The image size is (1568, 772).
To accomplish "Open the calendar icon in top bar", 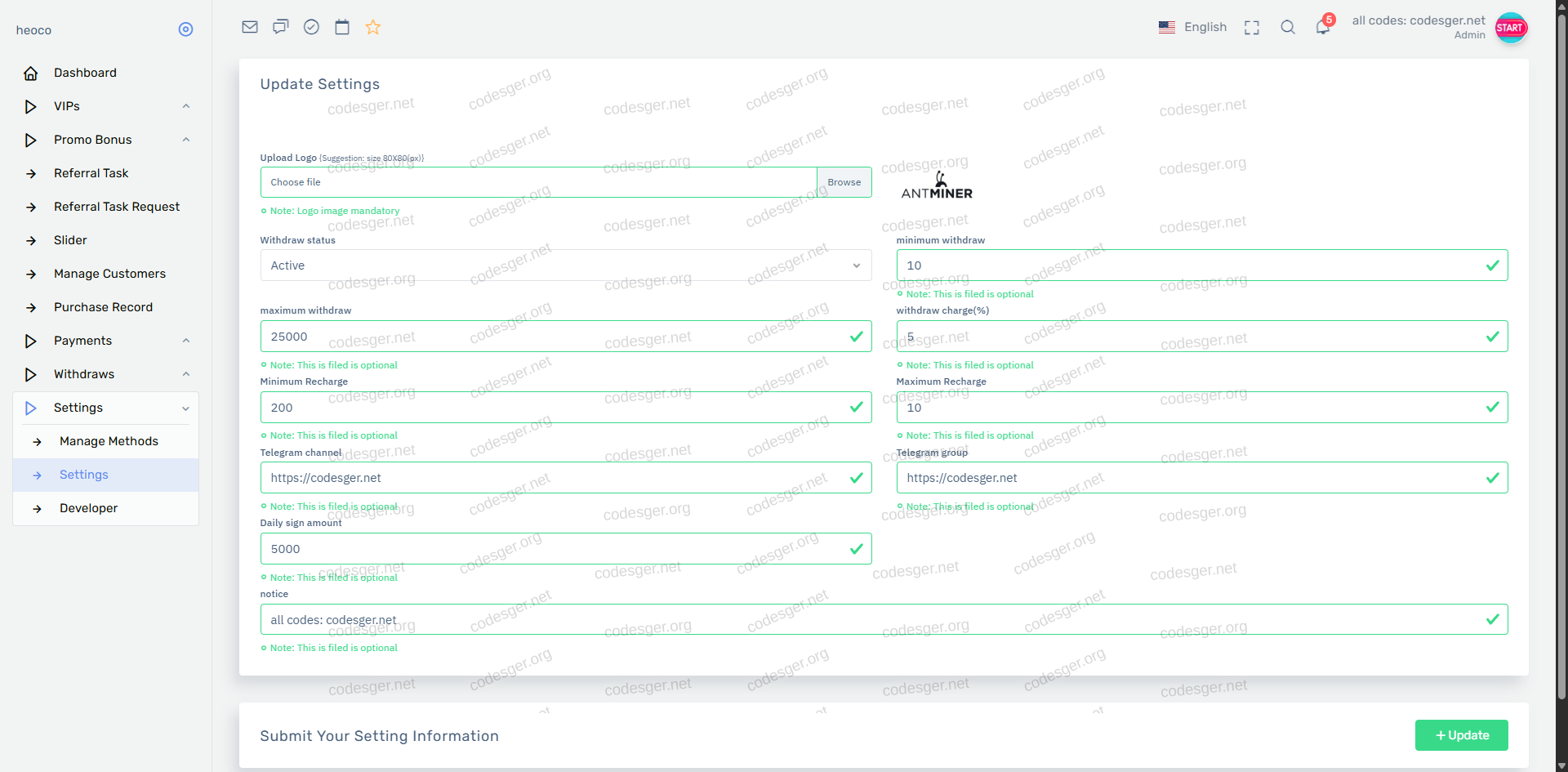I will click(342, 27).
